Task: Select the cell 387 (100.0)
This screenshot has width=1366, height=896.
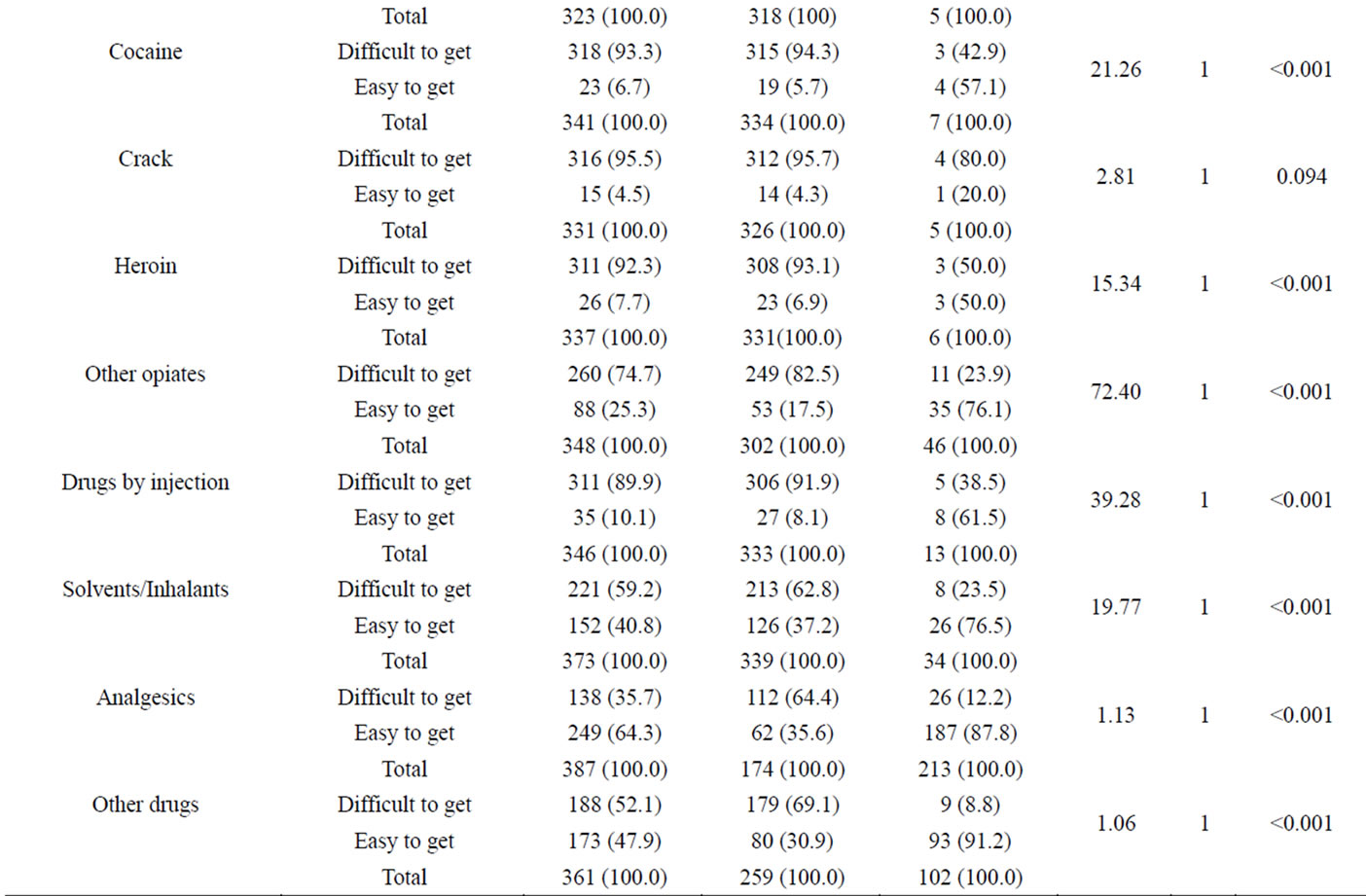Action: (614, 769)
